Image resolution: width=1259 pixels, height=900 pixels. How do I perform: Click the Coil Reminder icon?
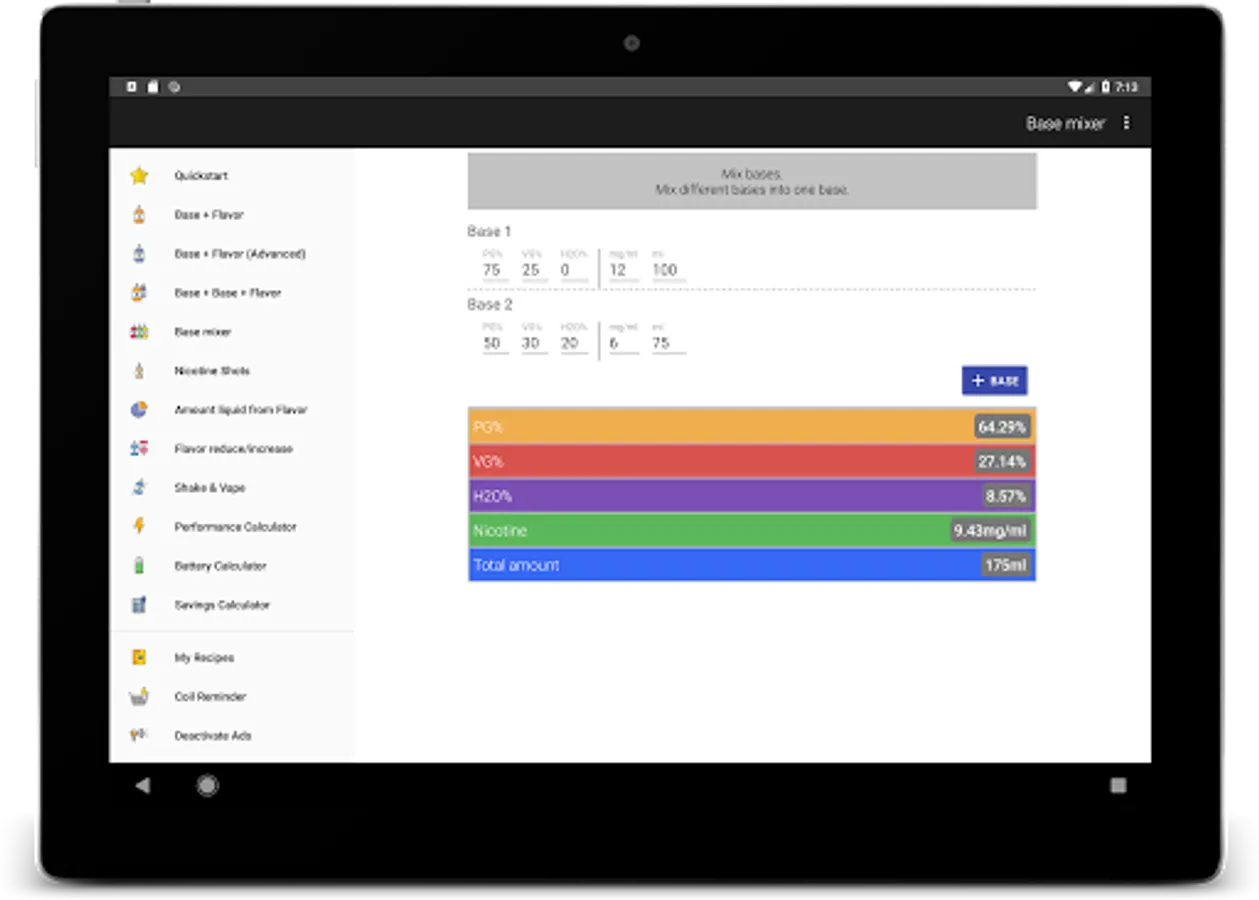(139, 697)
